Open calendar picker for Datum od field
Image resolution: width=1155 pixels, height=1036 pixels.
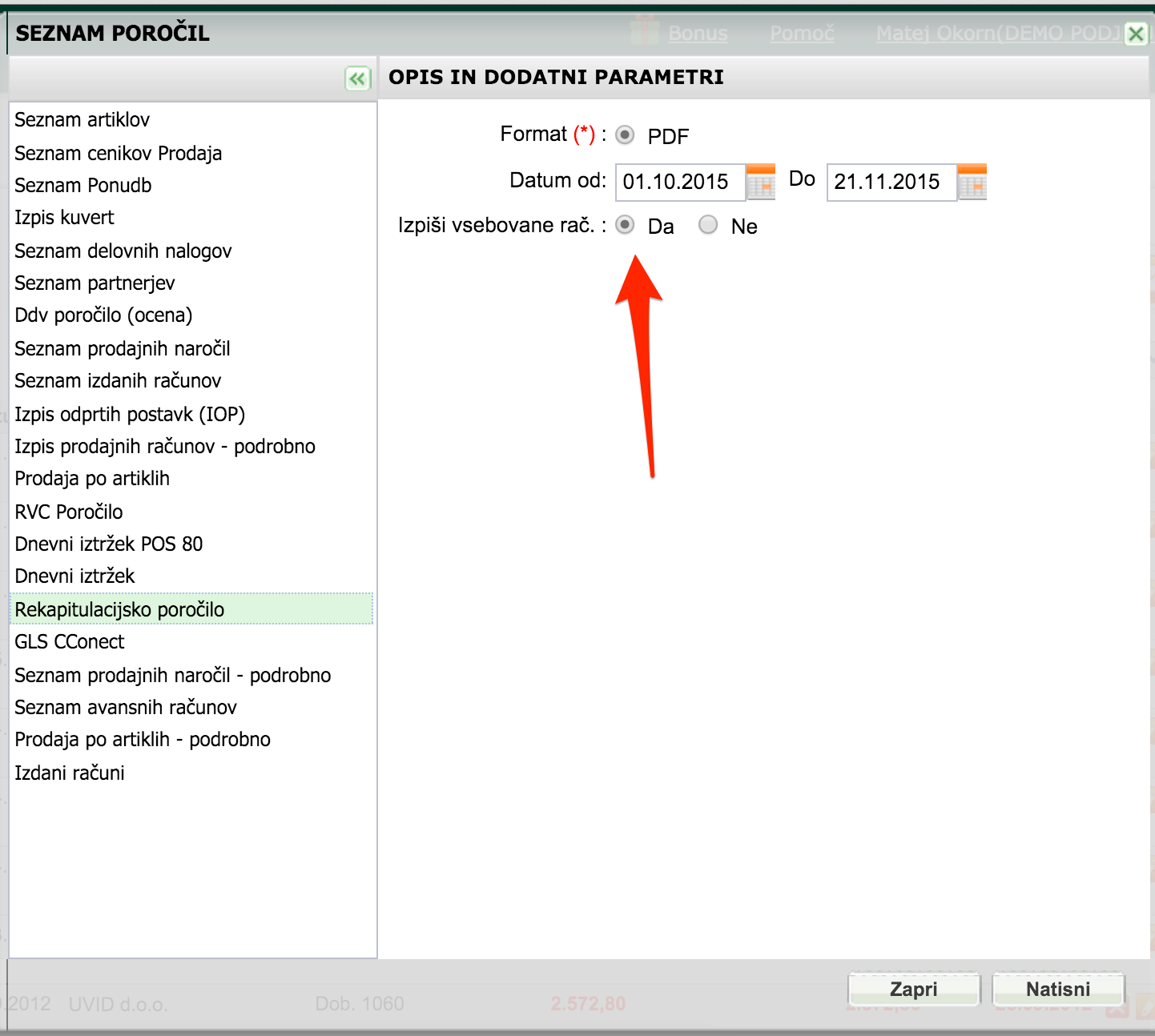coord(761,182)
